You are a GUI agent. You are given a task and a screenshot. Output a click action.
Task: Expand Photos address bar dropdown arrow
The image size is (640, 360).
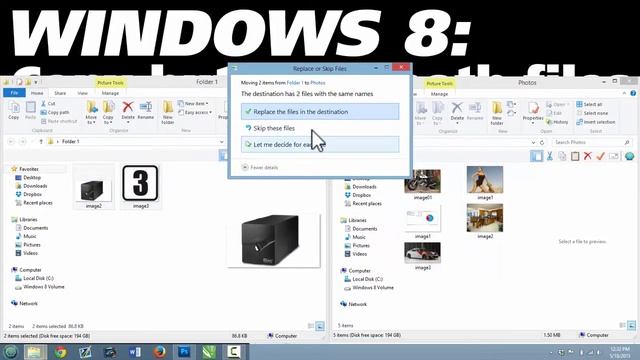533,142
